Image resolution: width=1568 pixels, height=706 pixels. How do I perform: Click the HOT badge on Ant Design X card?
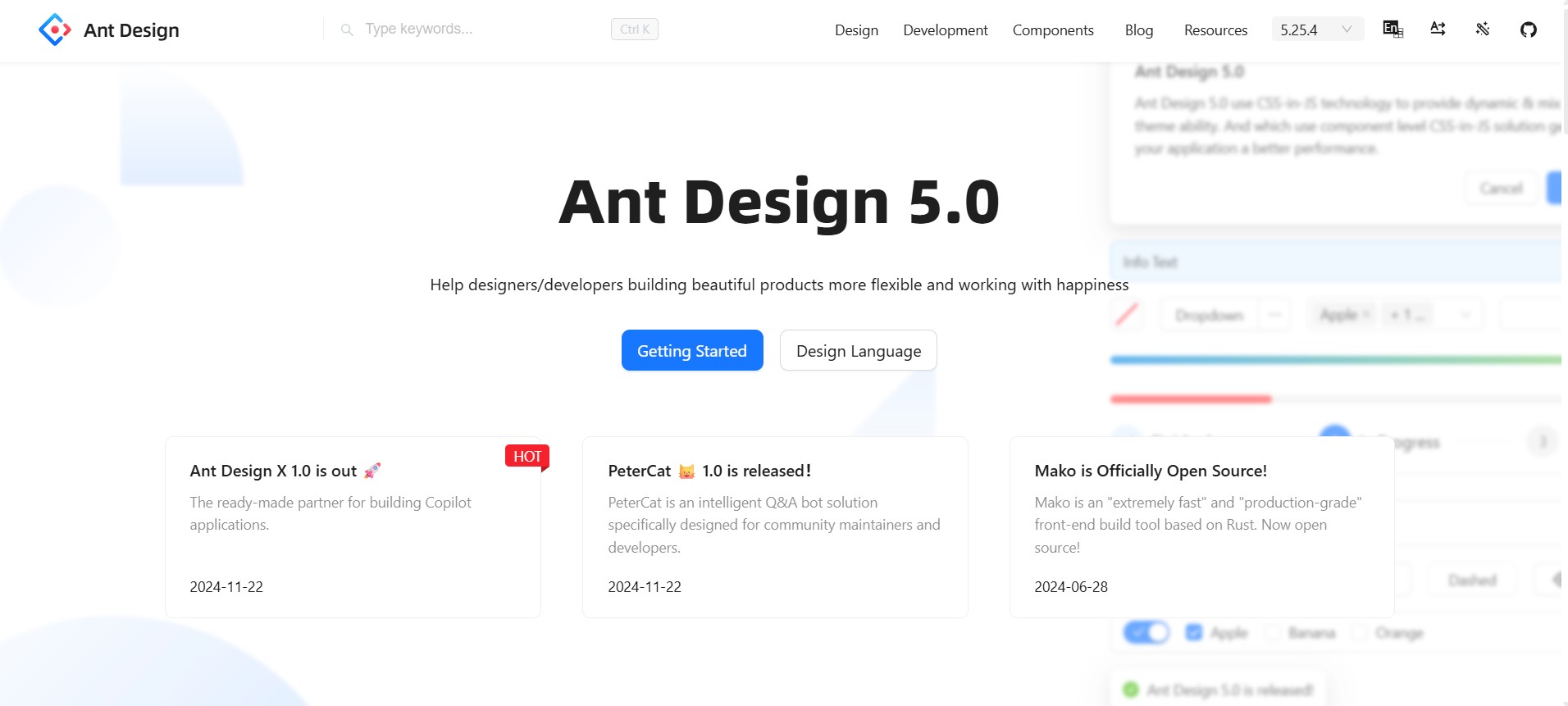coord(527,456)
